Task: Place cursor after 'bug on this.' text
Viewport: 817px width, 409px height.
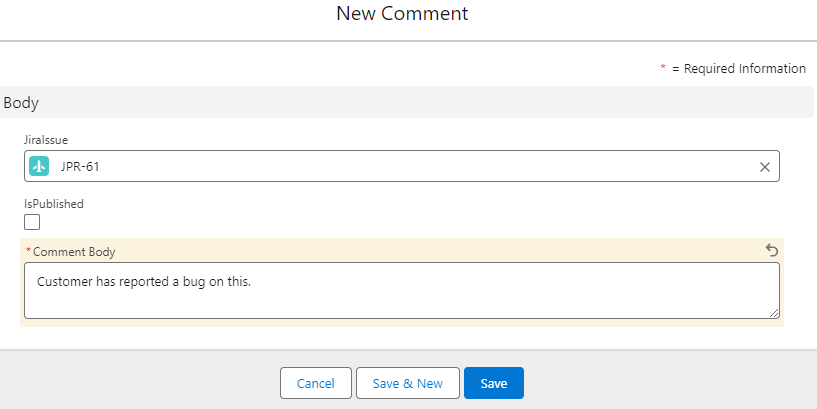Action: pyautogui.click(x=252, y=282)
